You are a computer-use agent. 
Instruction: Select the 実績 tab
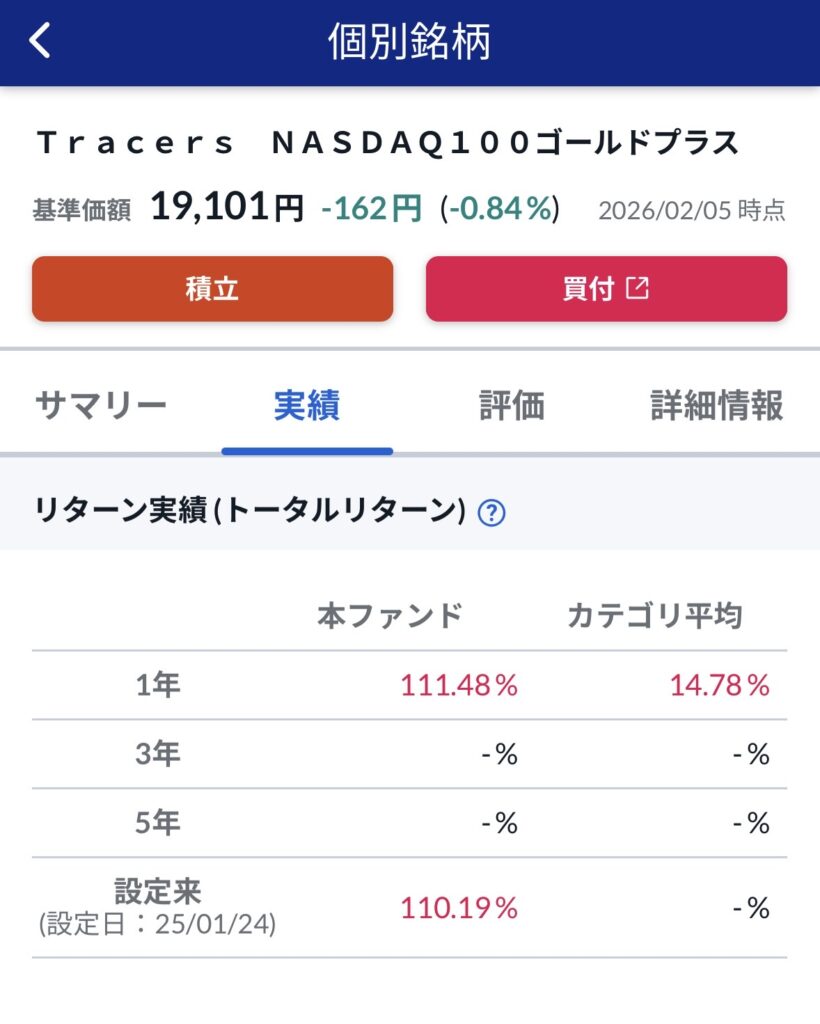(x=307, y=406)
